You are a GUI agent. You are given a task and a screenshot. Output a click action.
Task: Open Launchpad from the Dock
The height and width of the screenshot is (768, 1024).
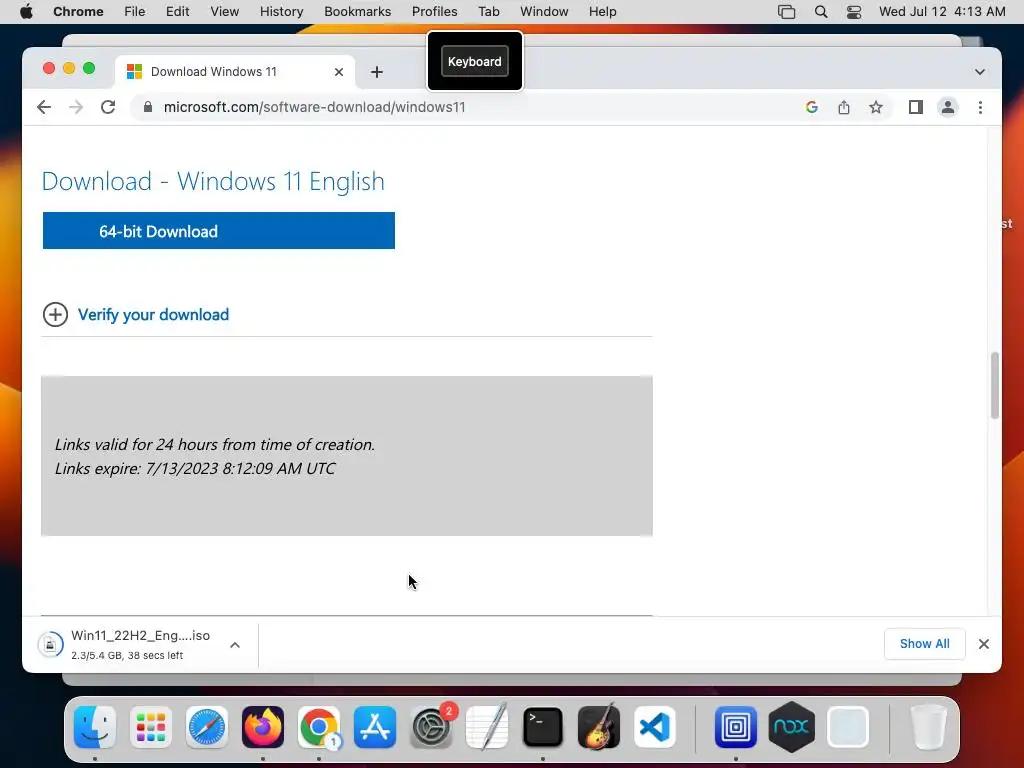coord(151,726)
